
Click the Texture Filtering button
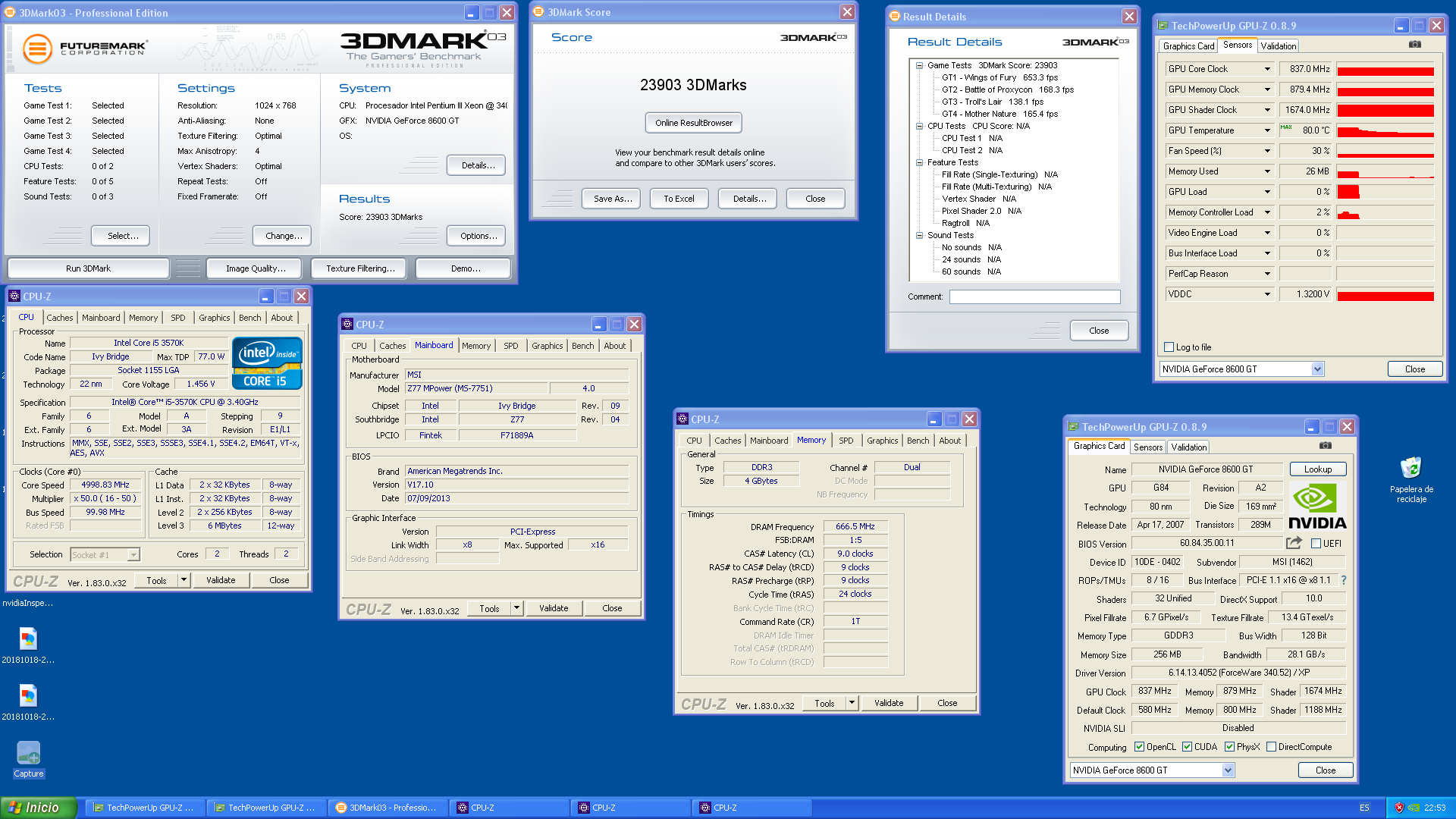pyautogui.click(x=360, y=268)
